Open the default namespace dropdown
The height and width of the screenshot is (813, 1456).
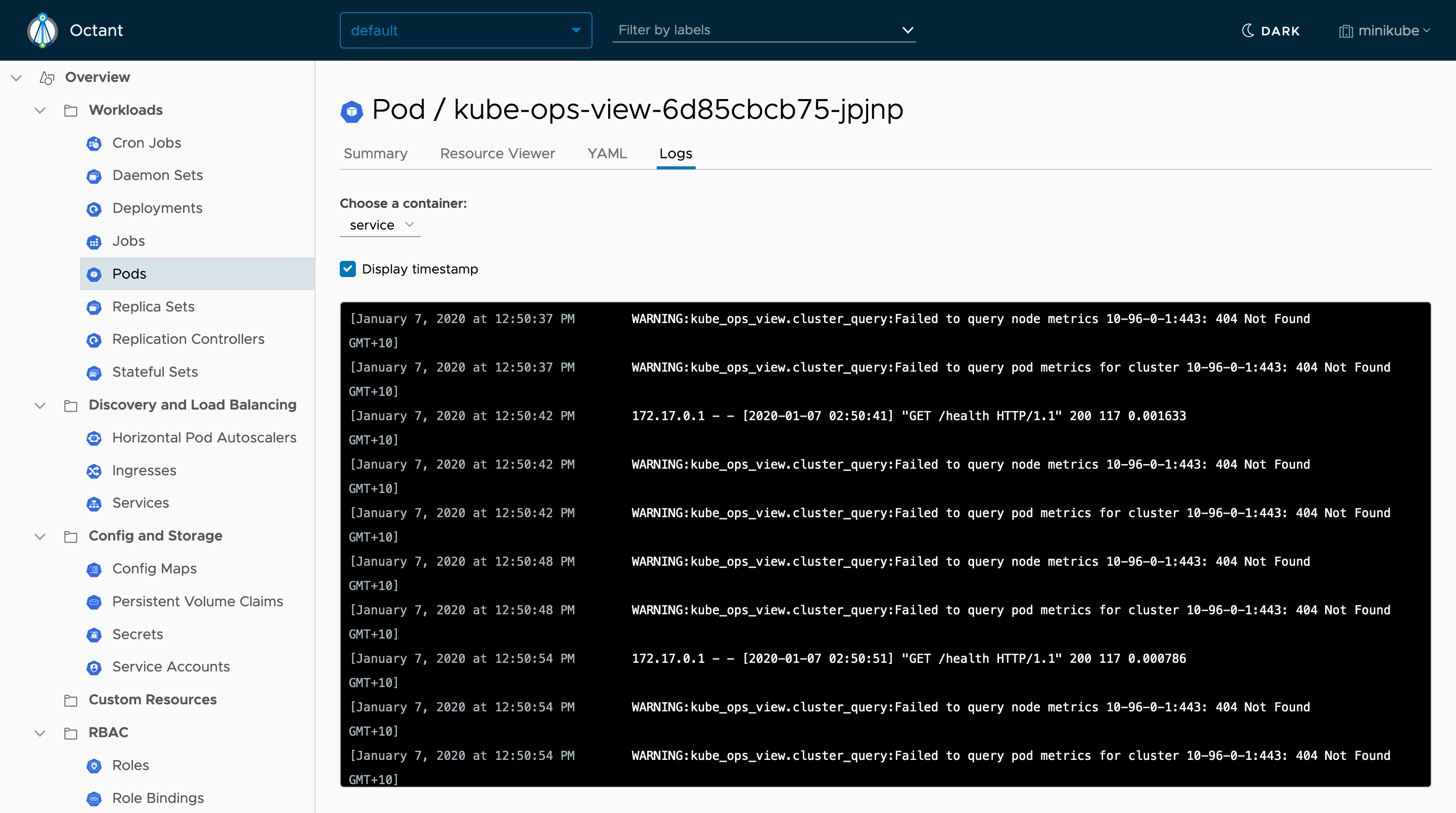tap(465, 30)
